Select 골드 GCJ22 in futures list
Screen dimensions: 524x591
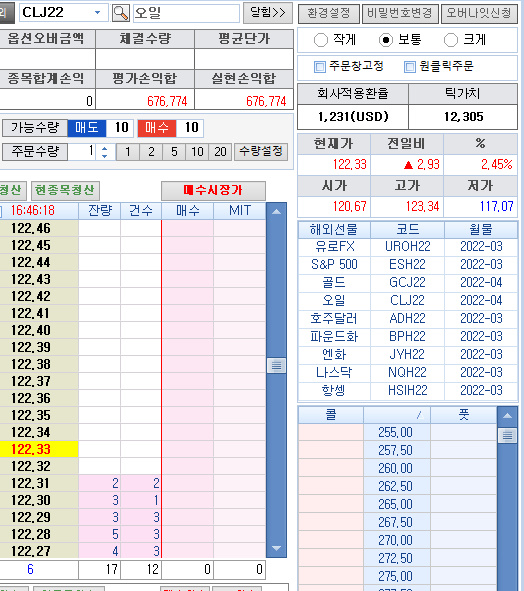point(408,282)
